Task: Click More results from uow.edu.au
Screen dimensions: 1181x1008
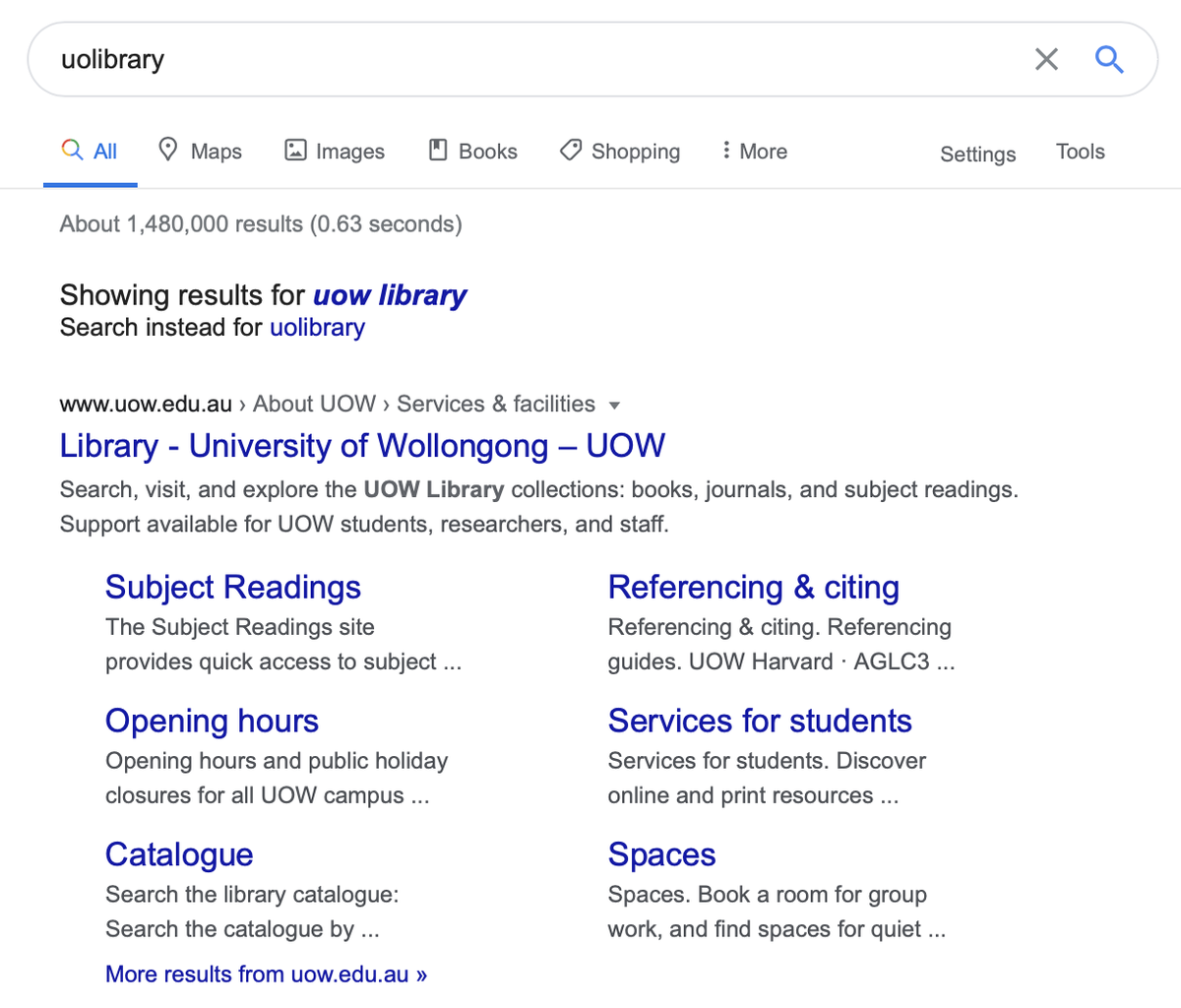Action: click(266, 975)
